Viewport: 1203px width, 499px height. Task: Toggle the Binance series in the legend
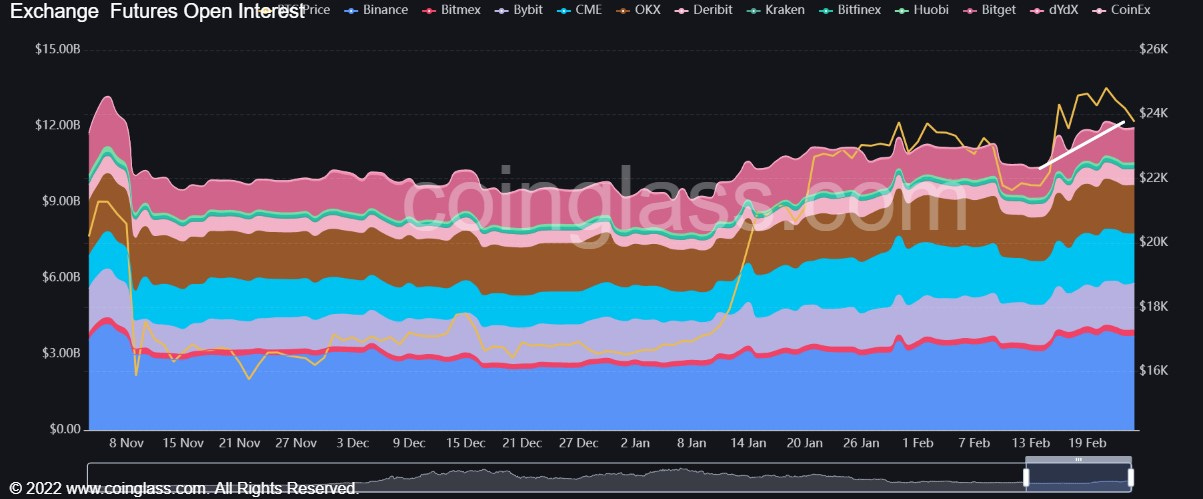[376, 10]
